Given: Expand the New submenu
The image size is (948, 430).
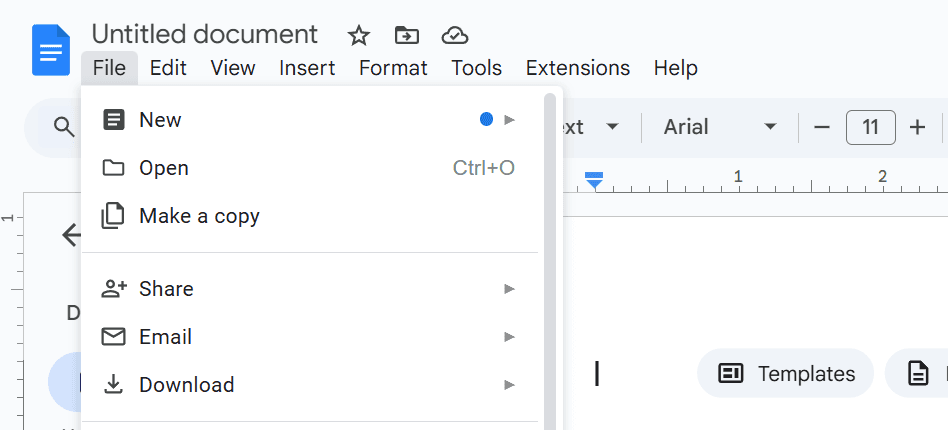Looking at the screenshot, I should pos(310,120).
